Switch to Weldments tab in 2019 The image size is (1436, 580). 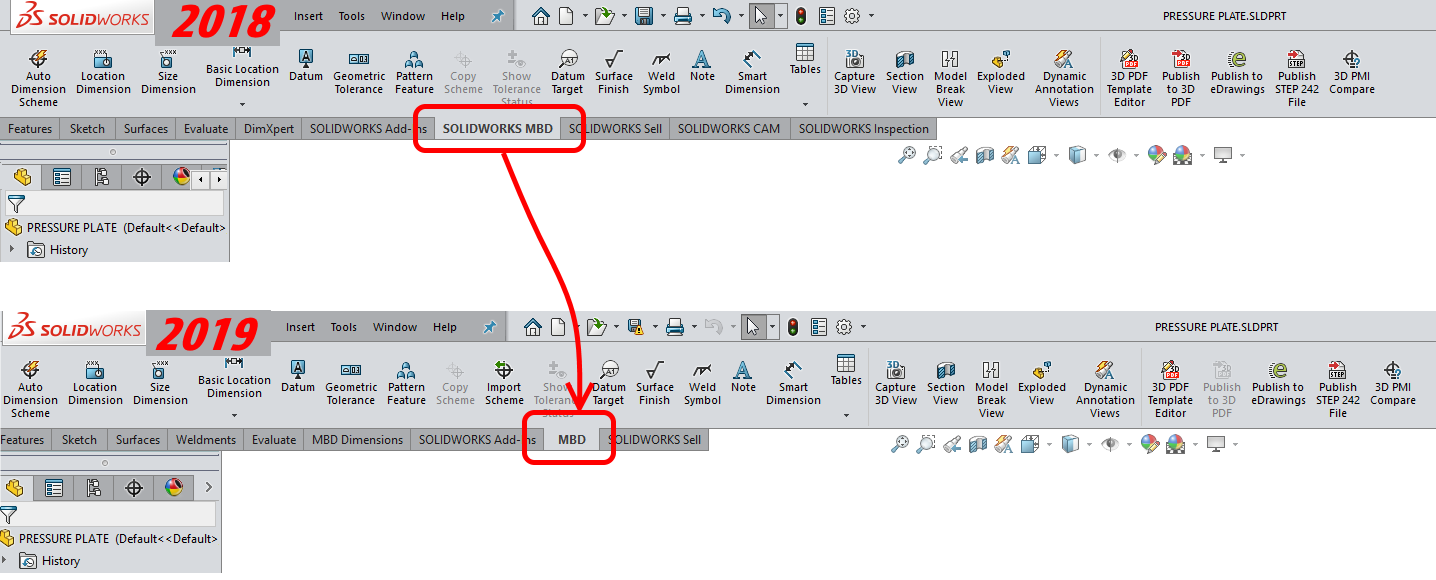(206, 439)
